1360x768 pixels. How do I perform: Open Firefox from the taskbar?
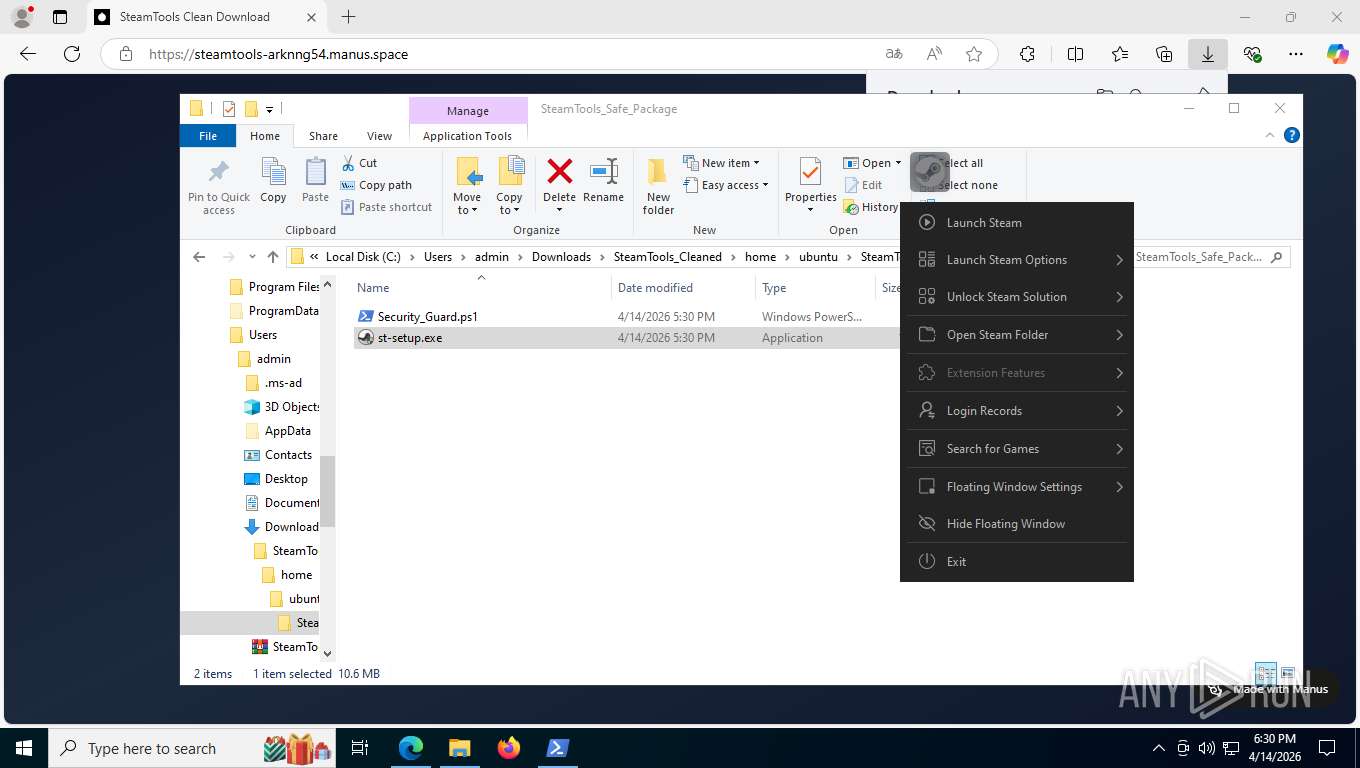pos(509,747)
